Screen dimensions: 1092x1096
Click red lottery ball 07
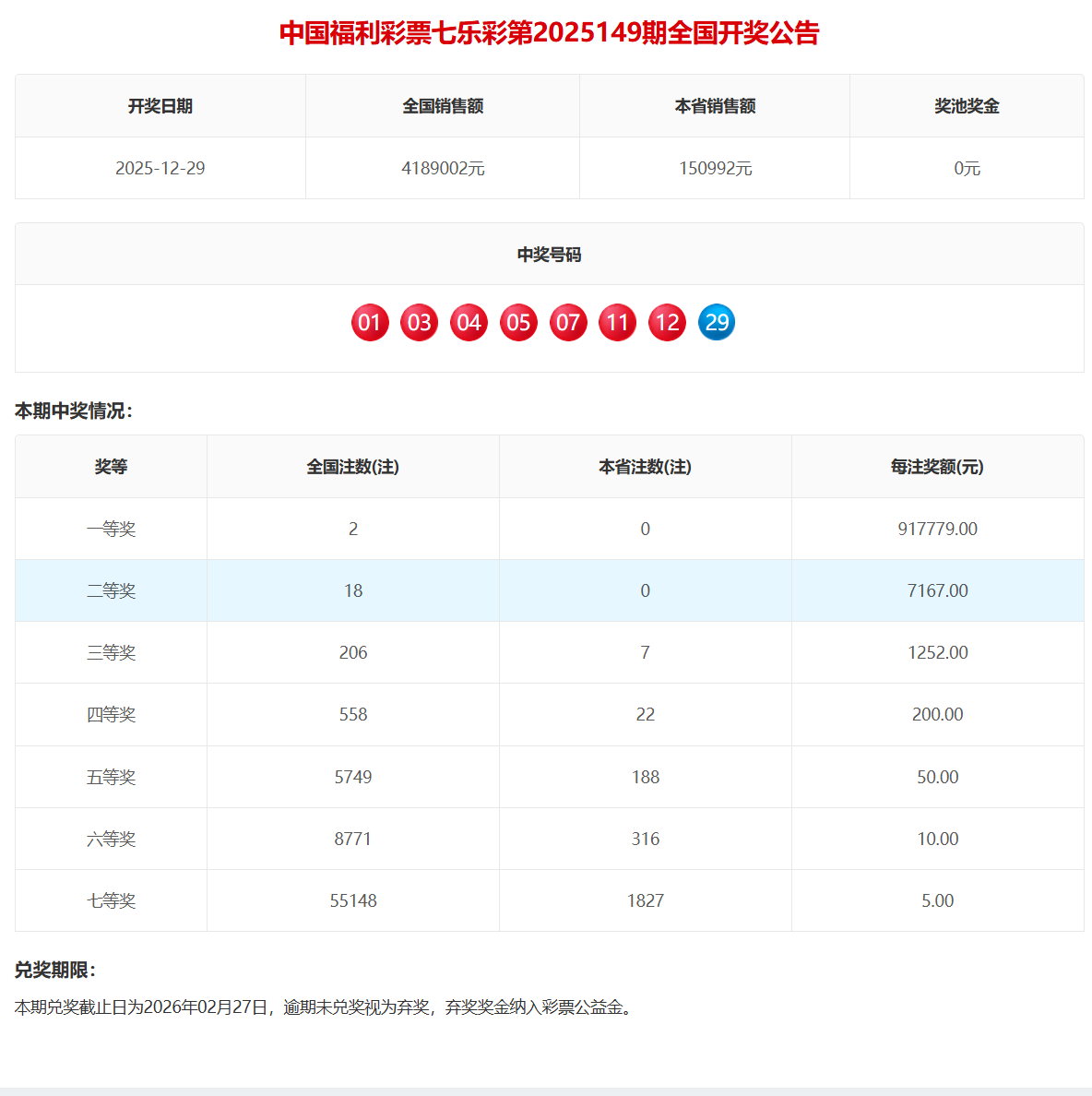(x=568, y=322)
